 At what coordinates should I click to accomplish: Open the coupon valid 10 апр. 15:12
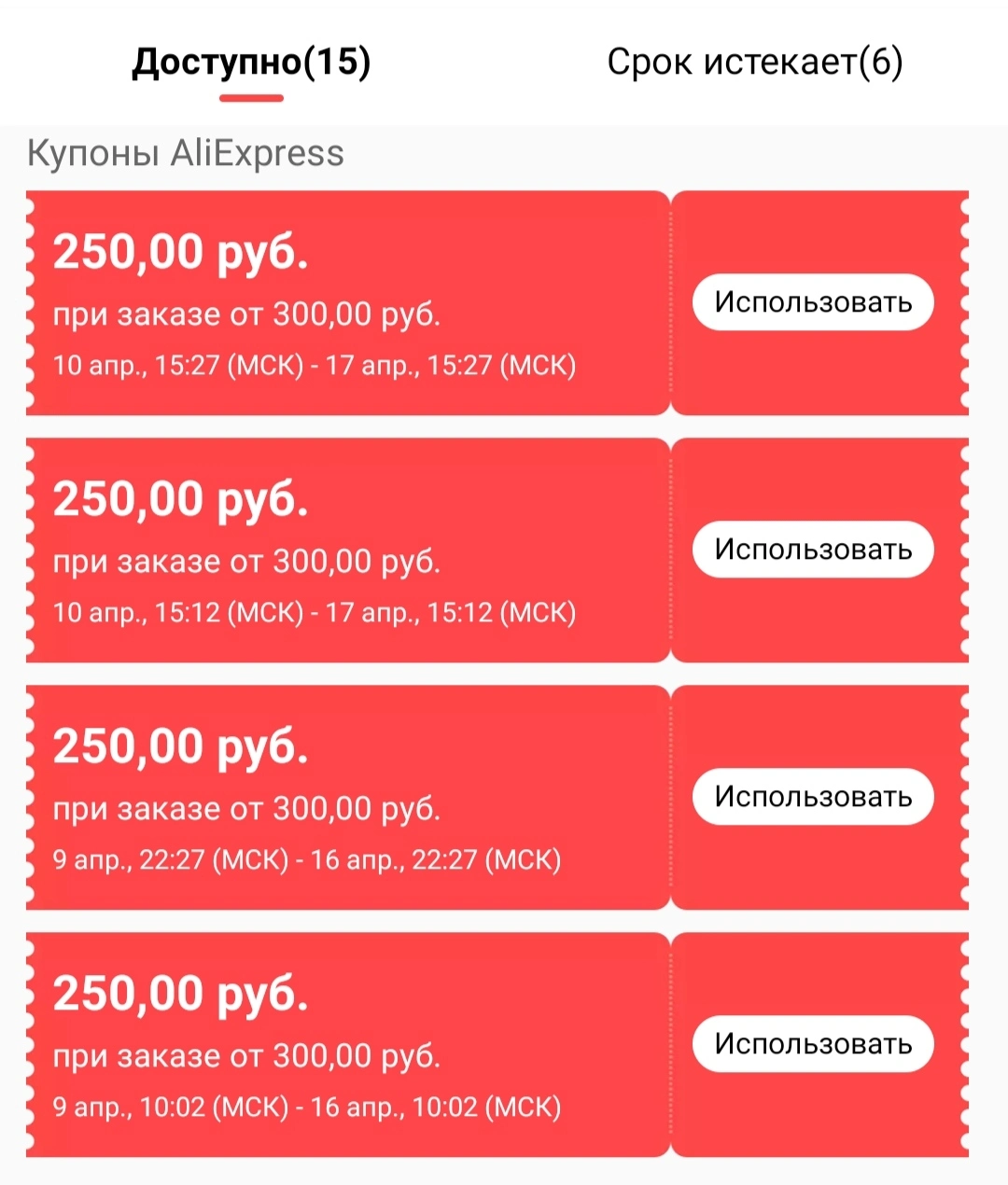click(347, 551)
